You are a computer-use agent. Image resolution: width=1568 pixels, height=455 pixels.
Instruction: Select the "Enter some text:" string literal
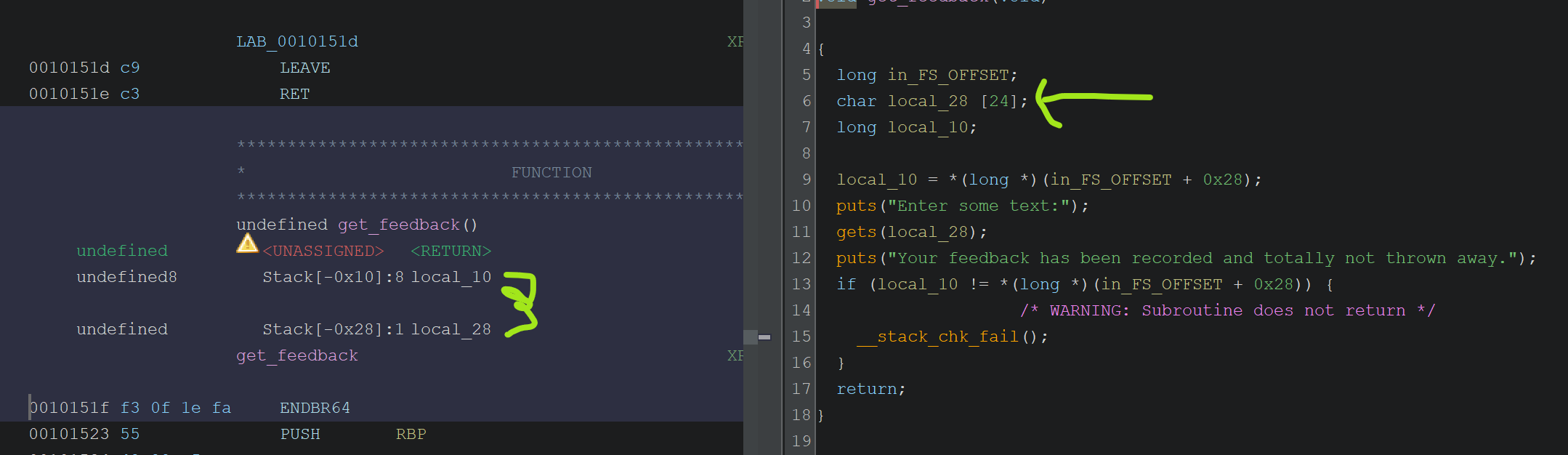[x=978, y=206]
